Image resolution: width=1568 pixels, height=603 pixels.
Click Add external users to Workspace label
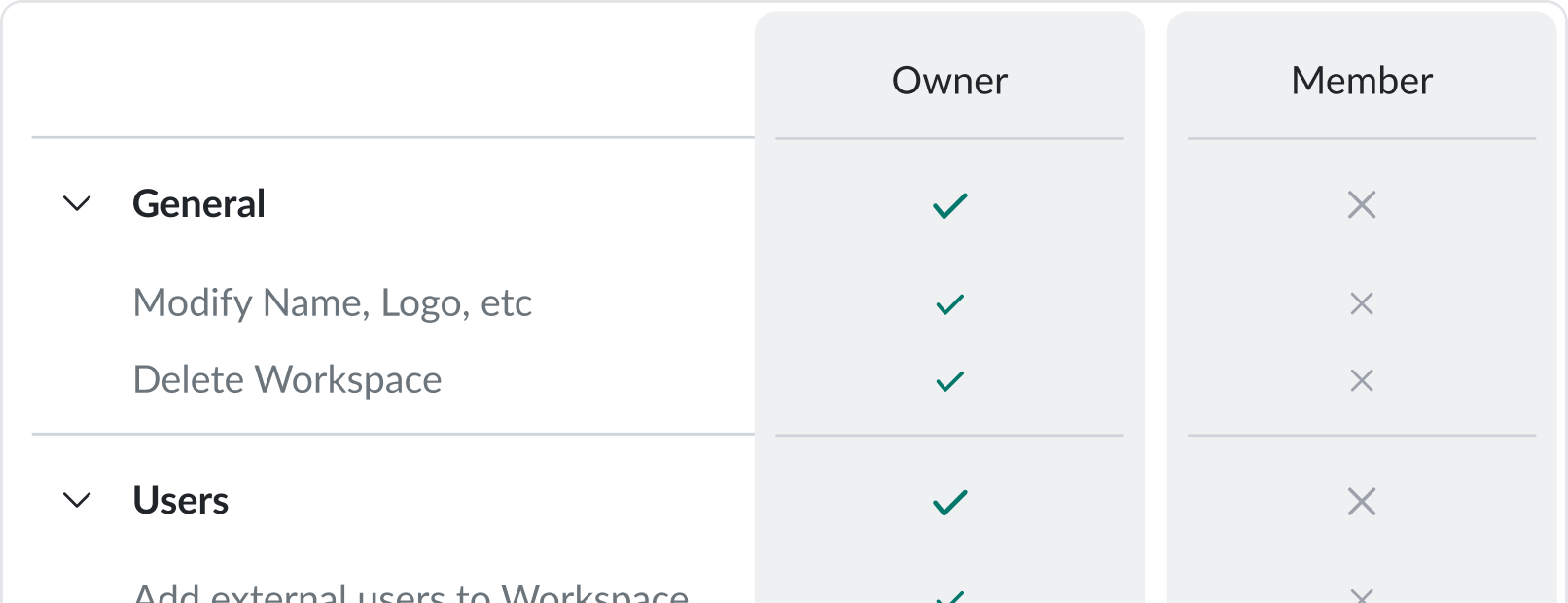[x=410, y=592]
